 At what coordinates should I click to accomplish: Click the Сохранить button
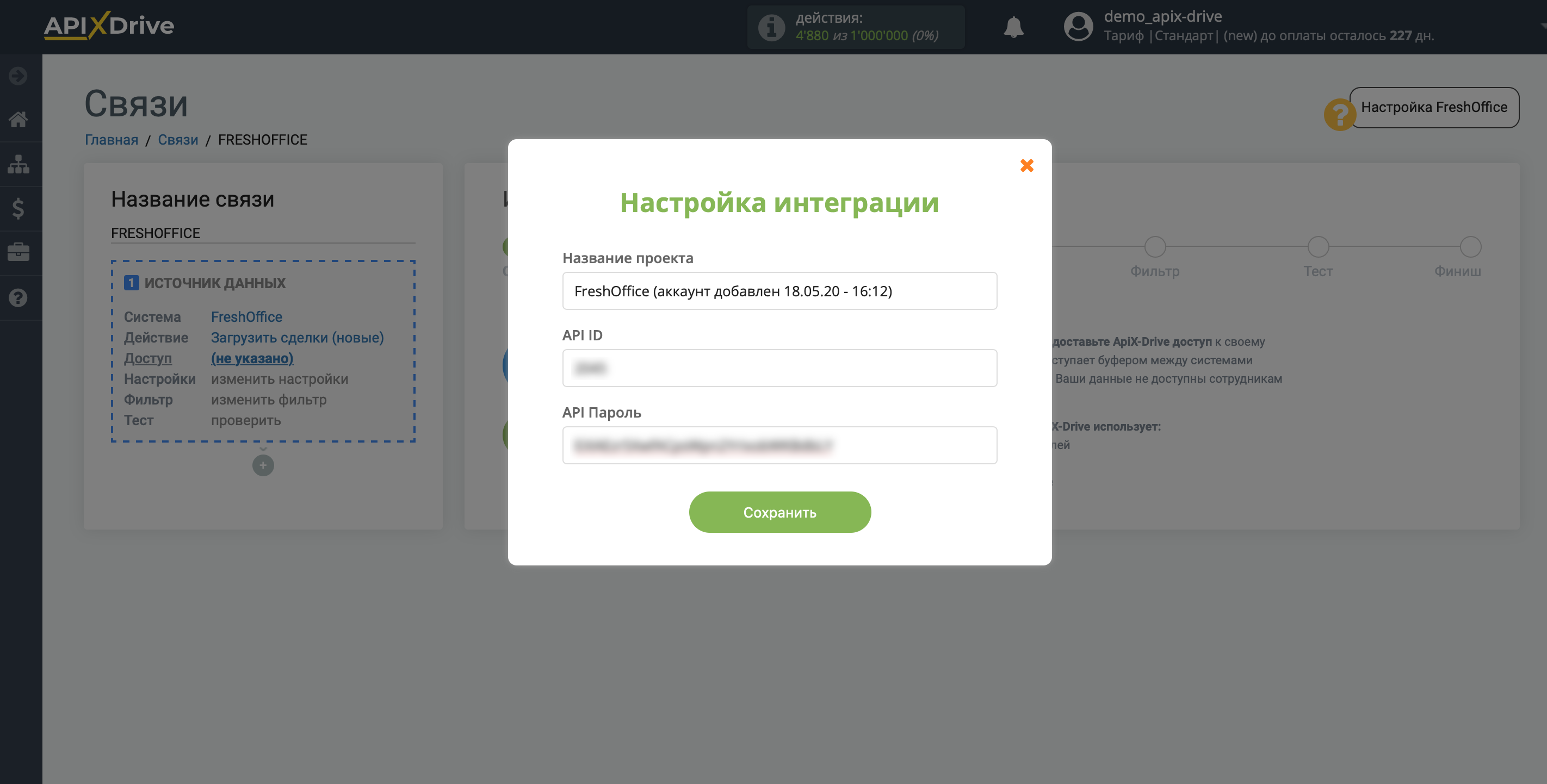pyautogui.click(x=779, y=512)
